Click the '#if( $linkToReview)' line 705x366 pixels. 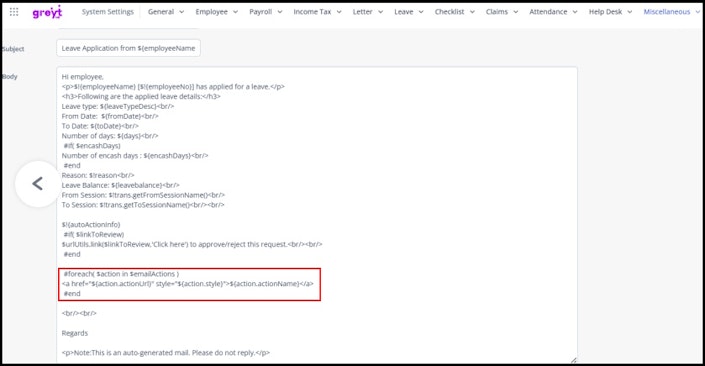(x=94, y=235)
